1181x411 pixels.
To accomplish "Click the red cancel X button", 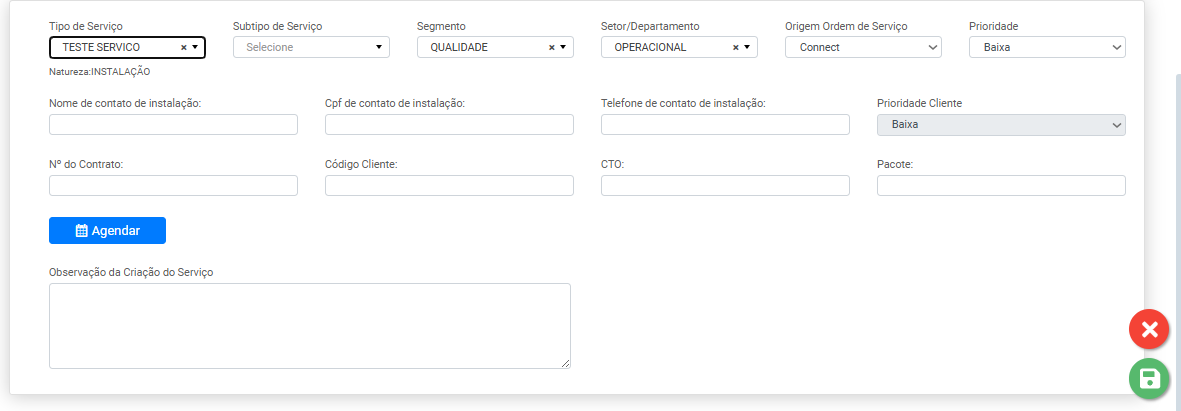I will point(1149,329).
